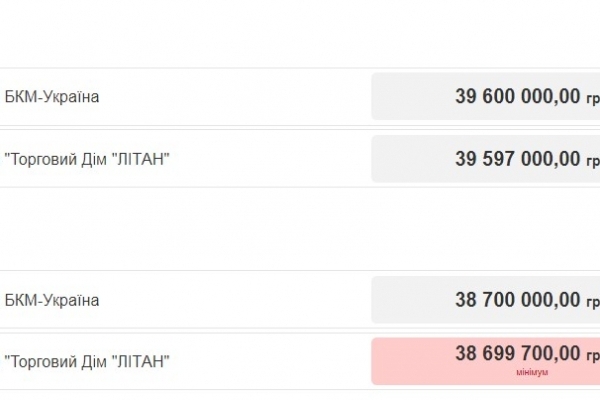The image size is (600, 400).
Task: Click the red "мінімум" label
Action: coord(531,372)
